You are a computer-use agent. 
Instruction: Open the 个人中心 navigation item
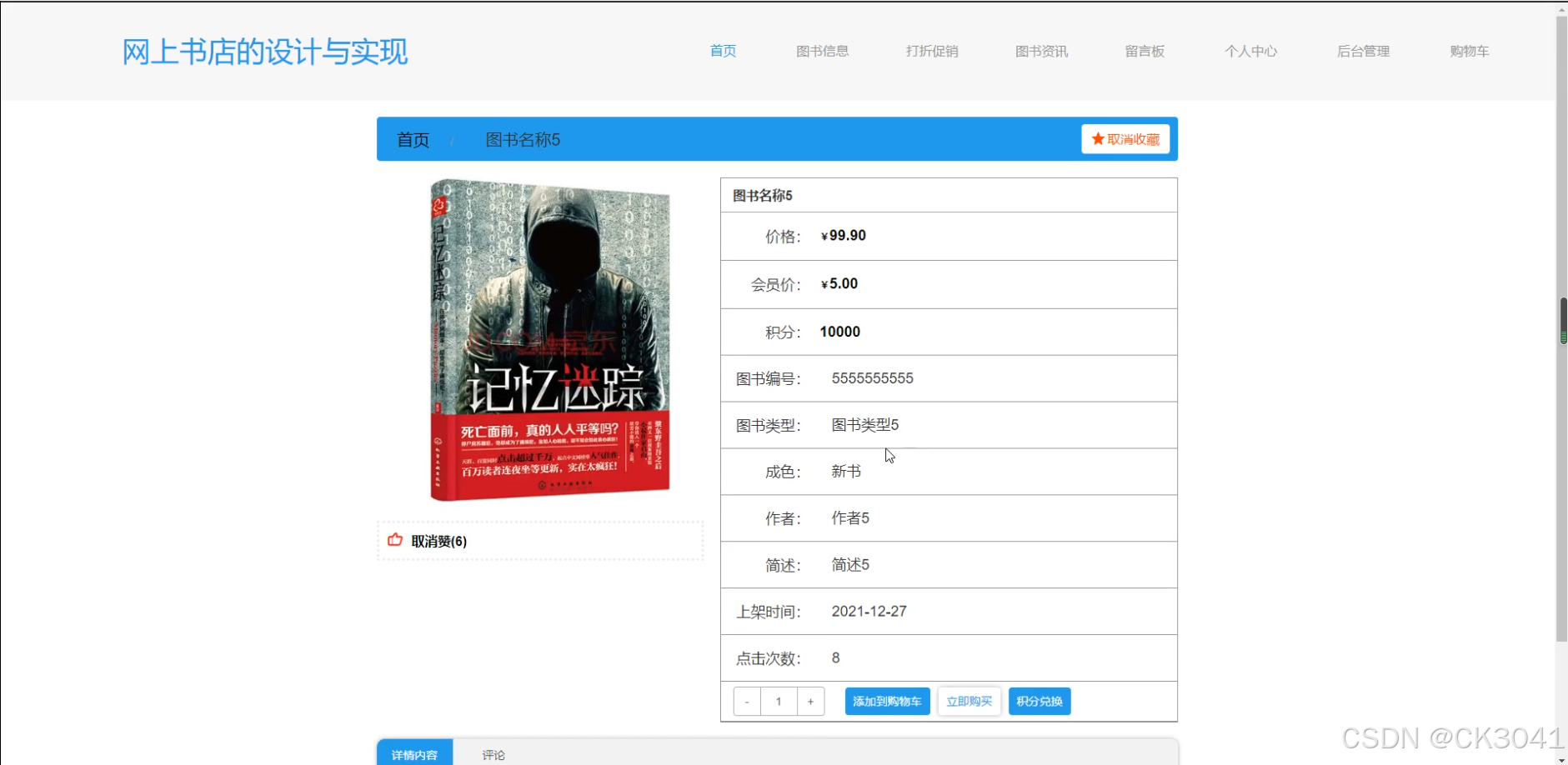pyautogui.click(x=1251, y=51)
